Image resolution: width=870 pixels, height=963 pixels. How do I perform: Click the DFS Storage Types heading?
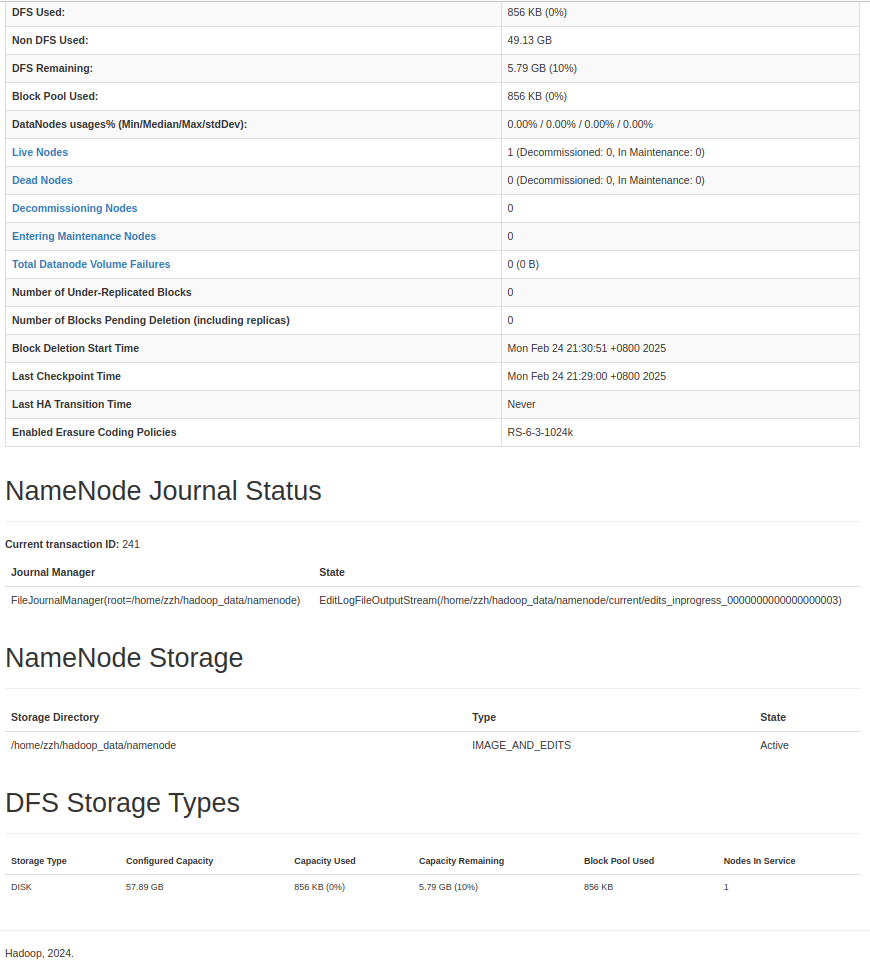pos(122,803)
